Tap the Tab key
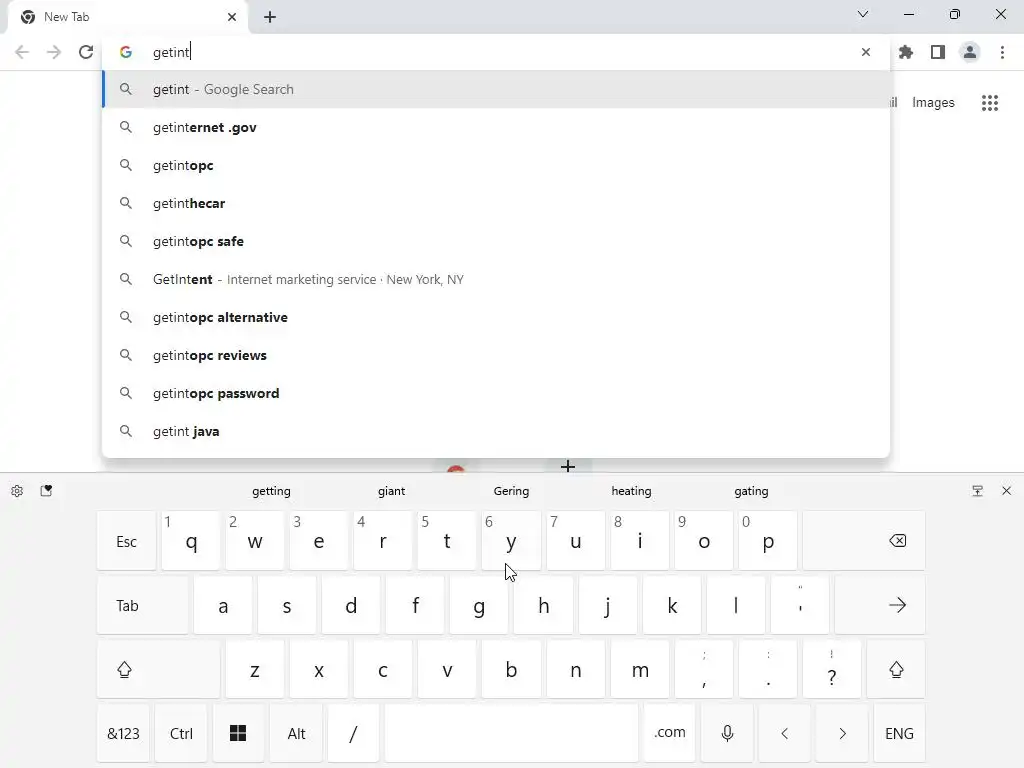This screenshot has height=768, width=1024. coord(142,605)
